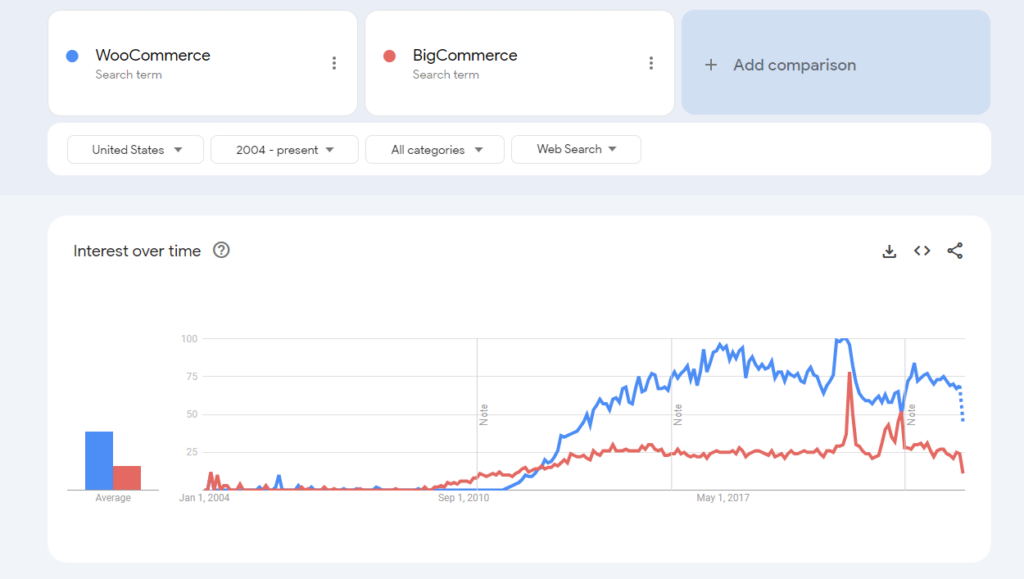Open the three-dot menu for BigCommerce
The height and width of the screenshot is (579, 1024).
pos(651,62)
